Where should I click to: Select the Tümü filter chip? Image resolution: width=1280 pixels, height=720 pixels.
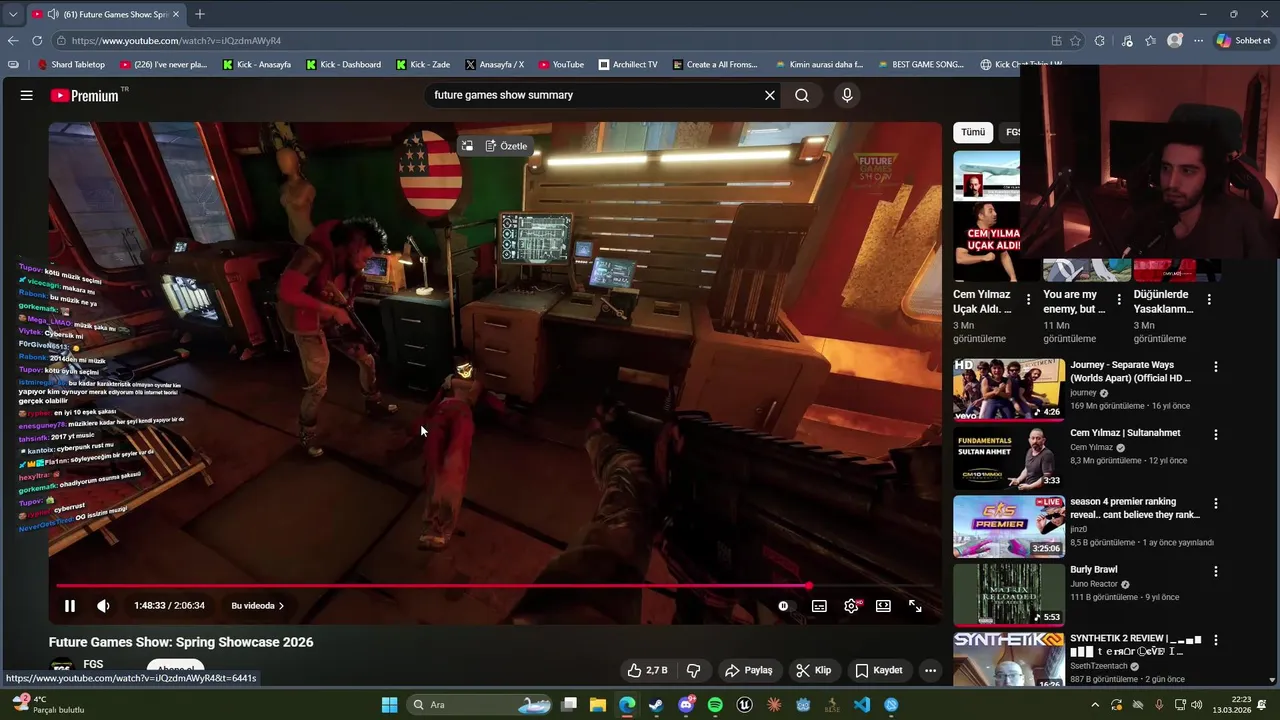973,132
